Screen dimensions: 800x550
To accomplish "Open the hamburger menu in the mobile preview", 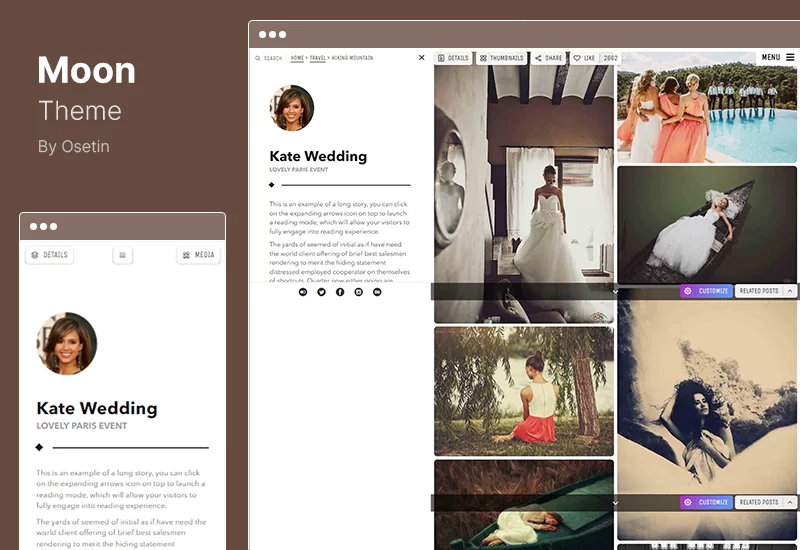I will [122, 255].
